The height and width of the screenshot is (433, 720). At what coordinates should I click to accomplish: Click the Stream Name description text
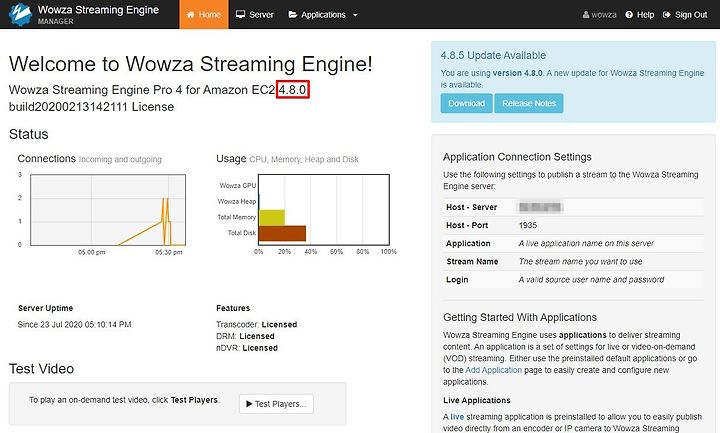tap(580, 262)
